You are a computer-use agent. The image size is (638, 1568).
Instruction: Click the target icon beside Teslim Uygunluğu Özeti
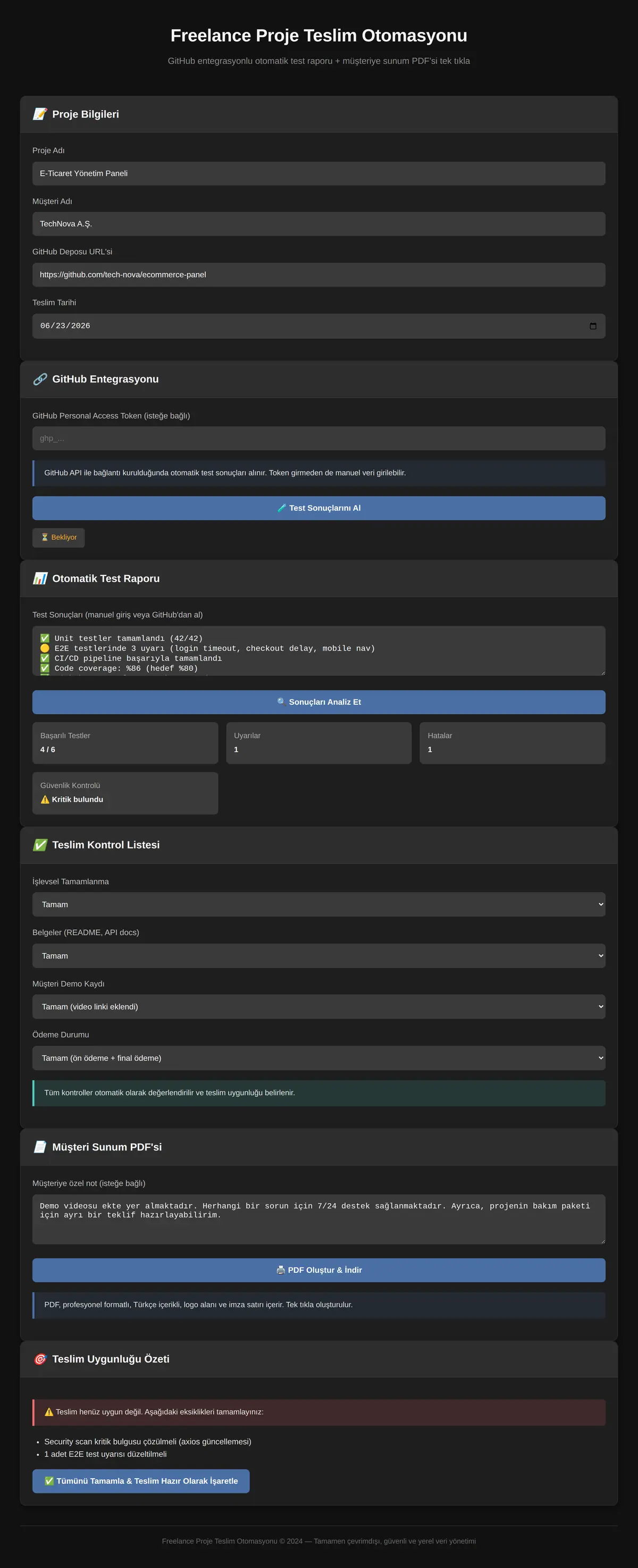pos(40,1359)
